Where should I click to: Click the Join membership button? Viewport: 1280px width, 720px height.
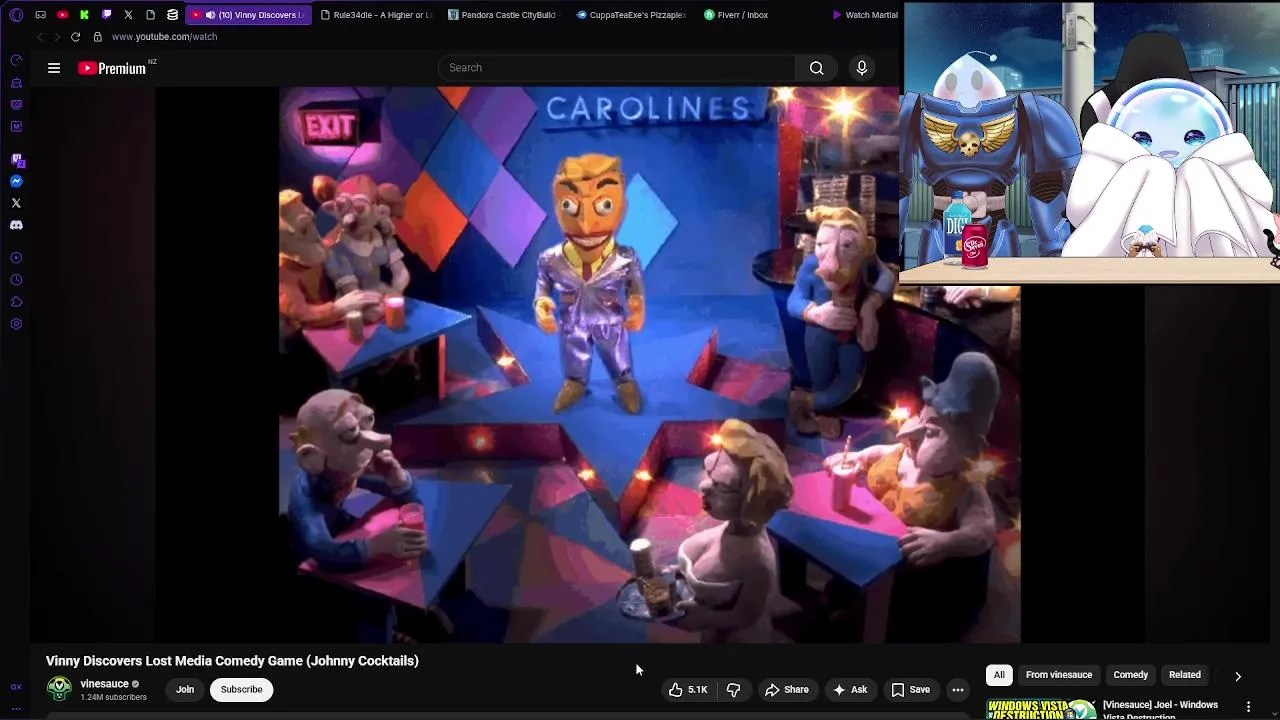[185, 689]
